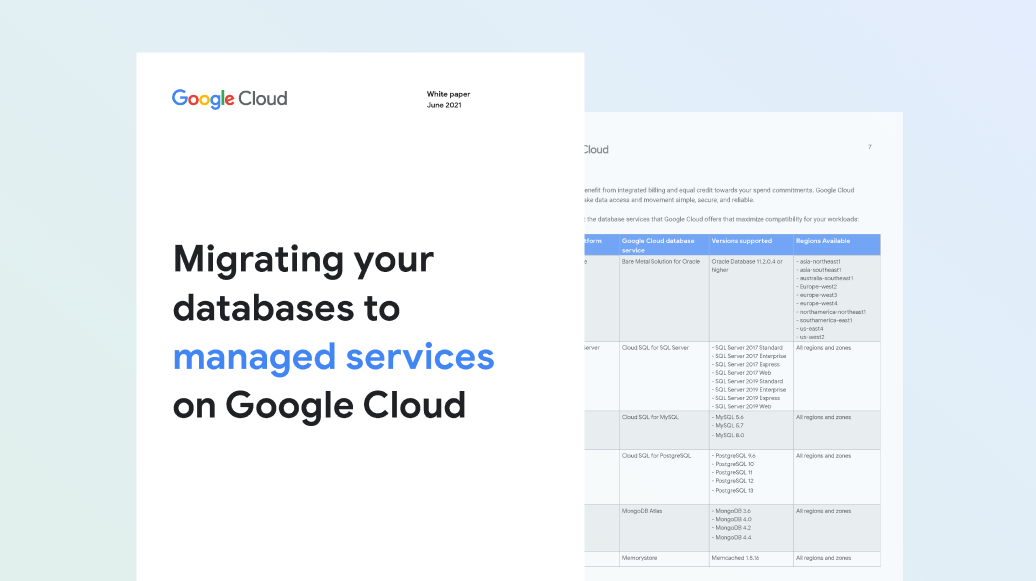Click the "Cloud SQL for MySQL" cell
The width and height of the screenshot is (1036, 581).
(x=650, y=418)
